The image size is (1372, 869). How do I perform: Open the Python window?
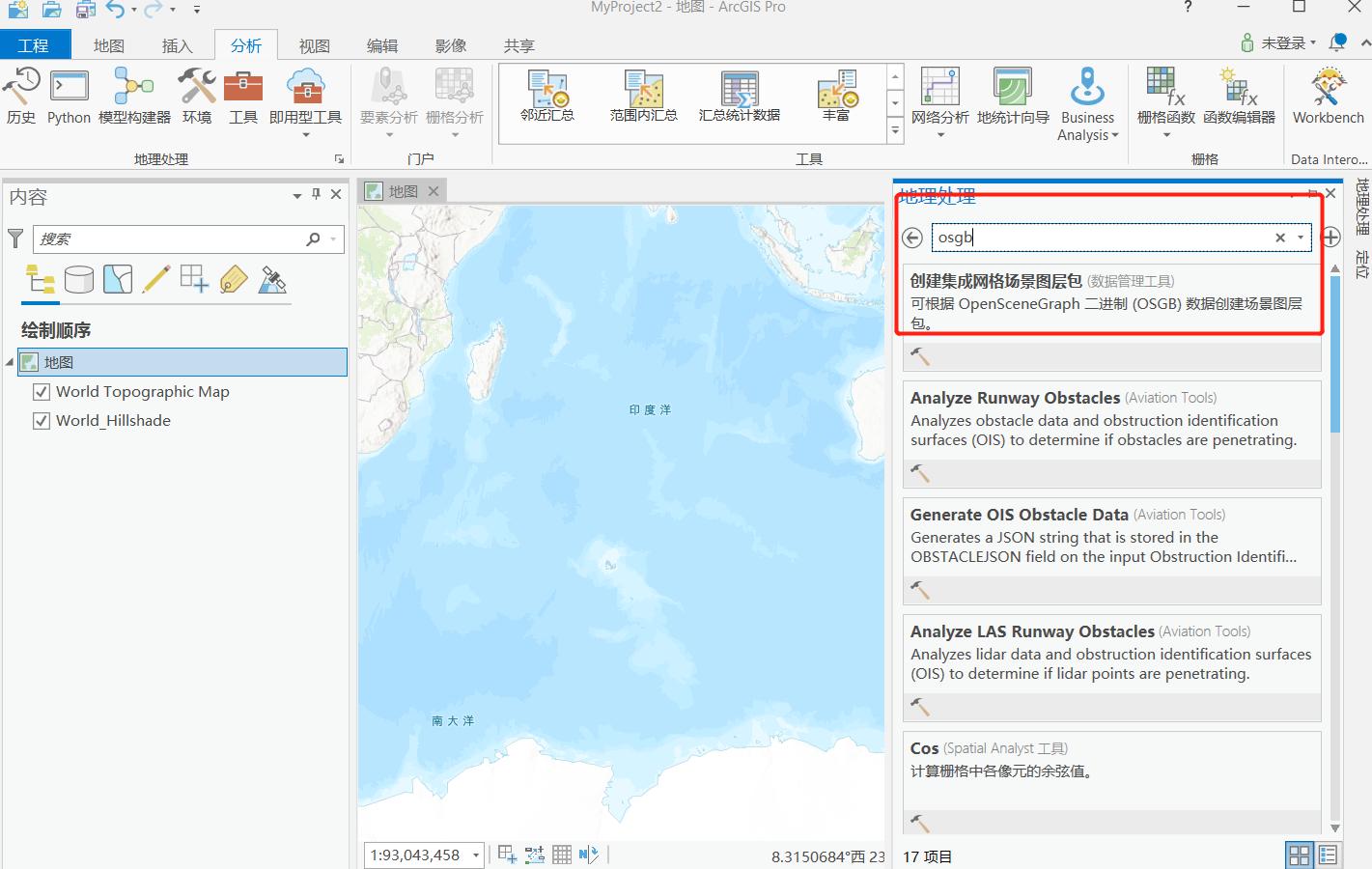pyautogui.click(x=69, y=97)
